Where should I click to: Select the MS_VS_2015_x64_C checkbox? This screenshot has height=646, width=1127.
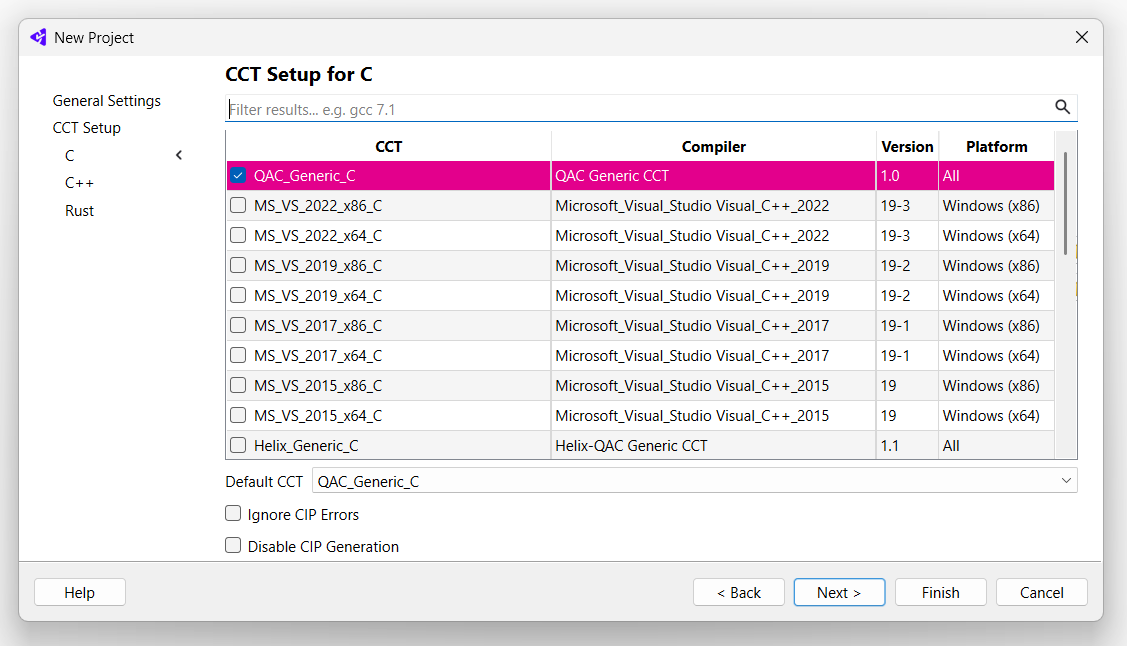point(238,415)
